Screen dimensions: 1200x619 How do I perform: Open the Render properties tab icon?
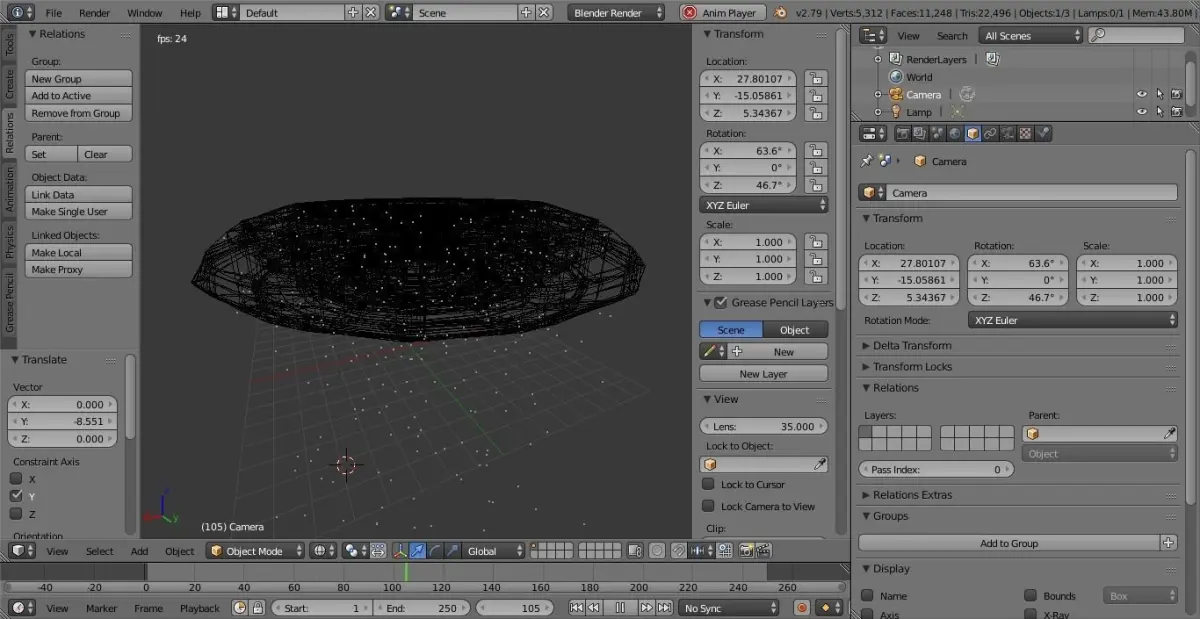point(903,133)
